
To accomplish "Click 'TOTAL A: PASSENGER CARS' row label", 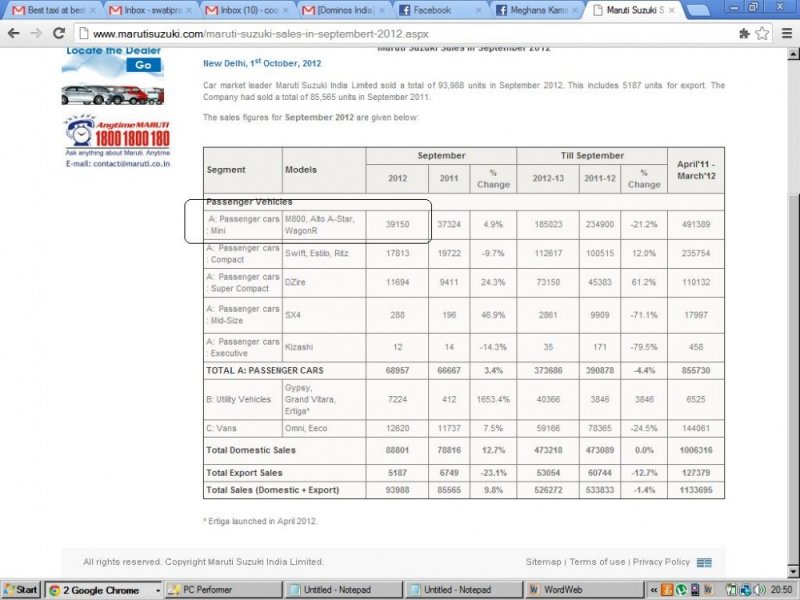I will [x=265, y=370].
